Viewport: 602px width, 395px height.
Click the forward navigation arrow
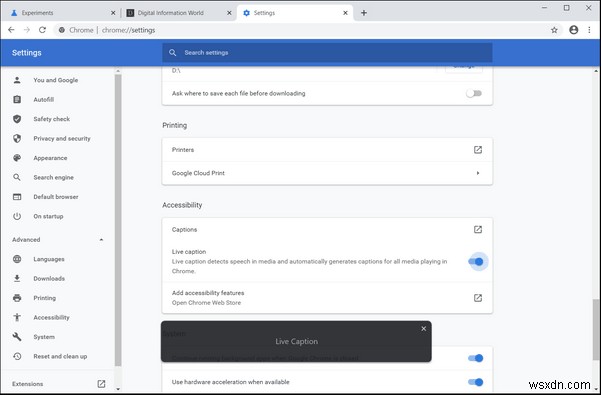[27, 30]
